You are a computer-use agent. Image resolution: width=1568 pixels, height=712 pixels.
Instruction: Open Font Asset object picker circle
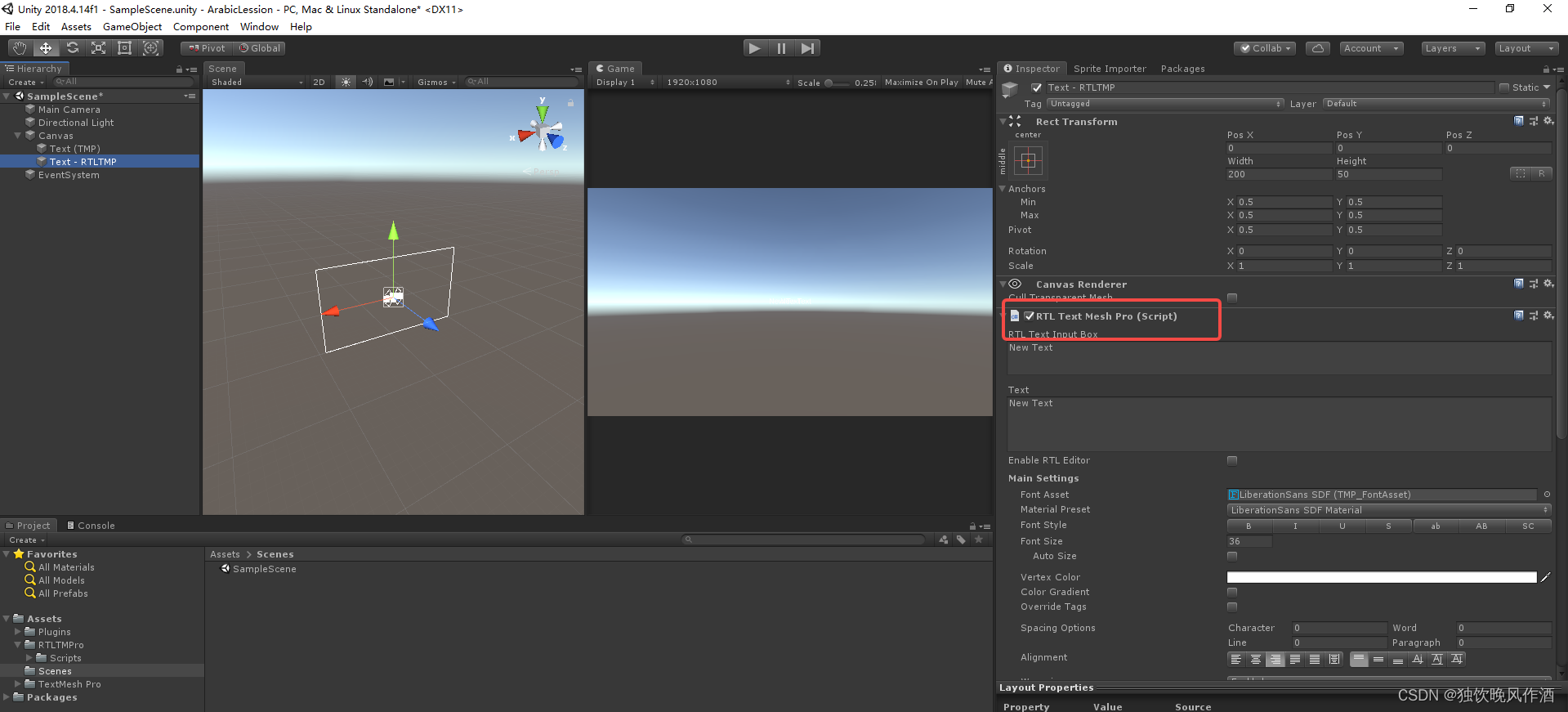click(x=1547, y=495)
